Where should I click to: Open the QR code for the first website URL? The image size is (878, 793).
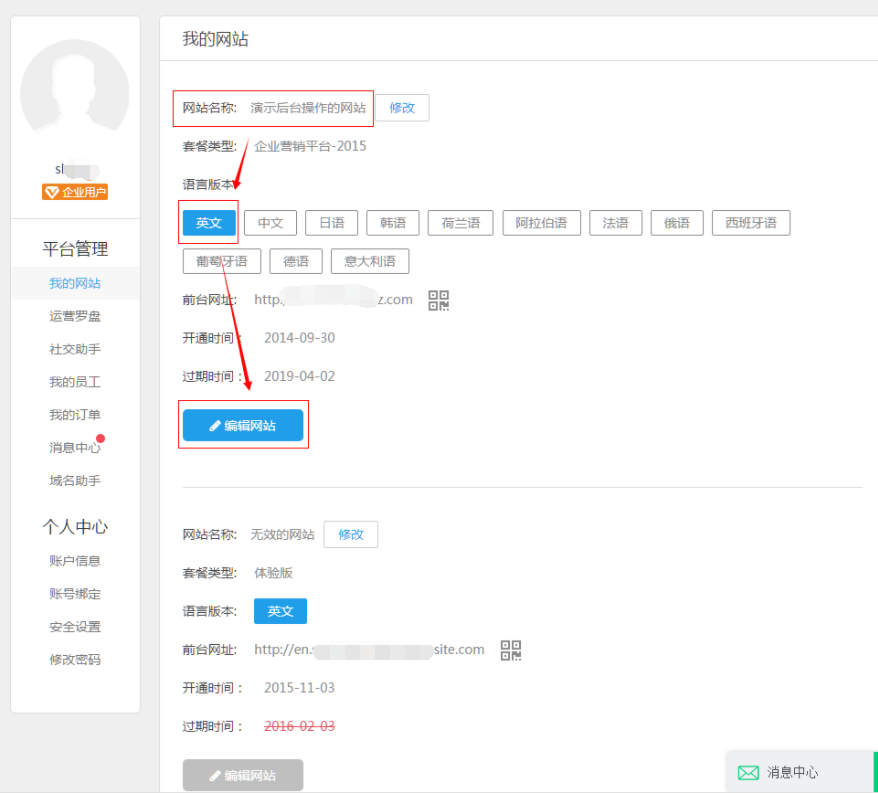click(x=438, y=299)
